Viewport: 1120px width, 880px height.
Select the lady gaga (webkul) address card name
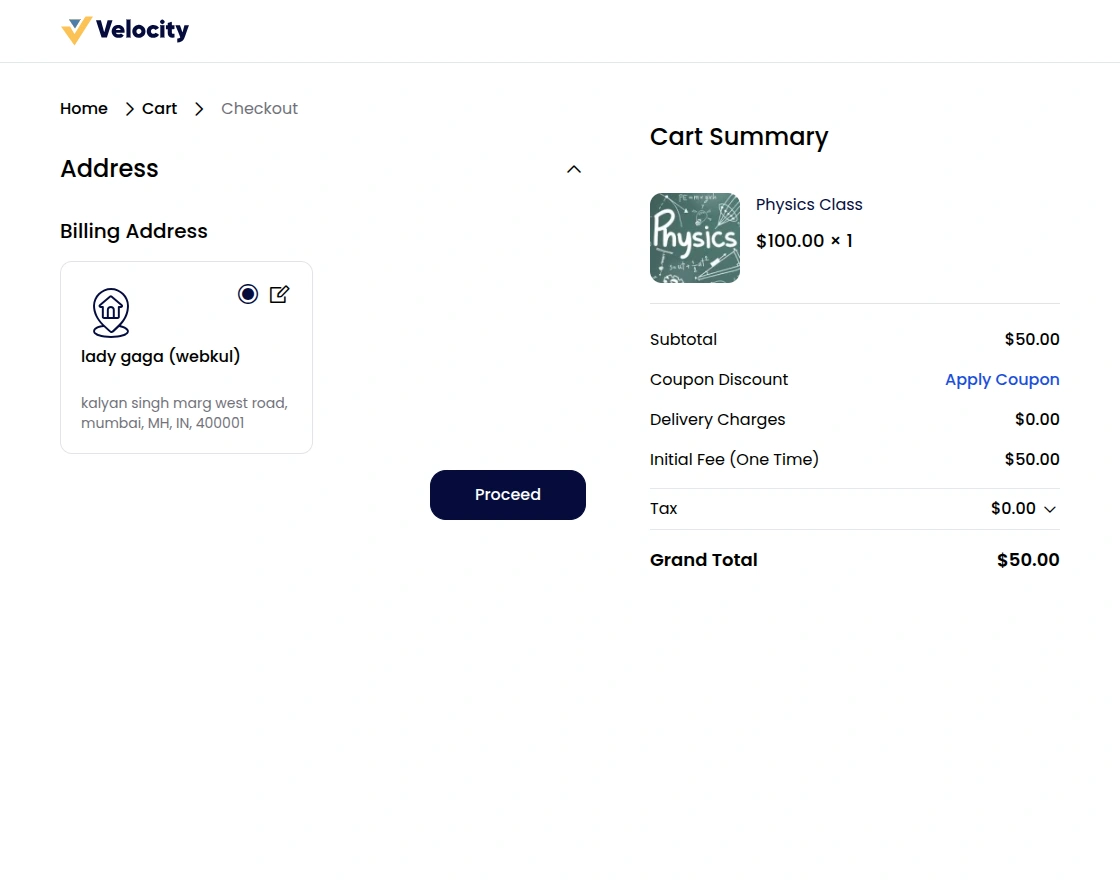pos(161,356)
